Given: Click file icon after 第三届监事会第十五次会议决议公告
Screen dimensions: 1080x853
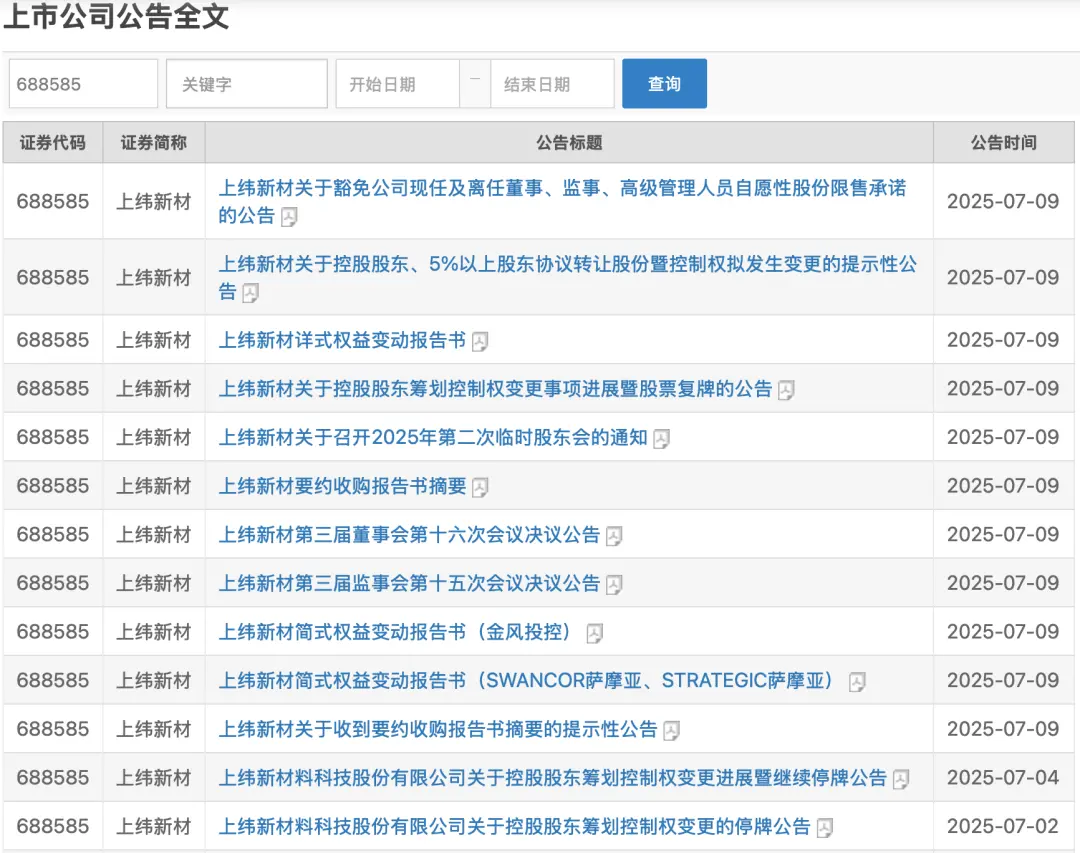Looking at the screenshot, I should [x=614, y=585].
